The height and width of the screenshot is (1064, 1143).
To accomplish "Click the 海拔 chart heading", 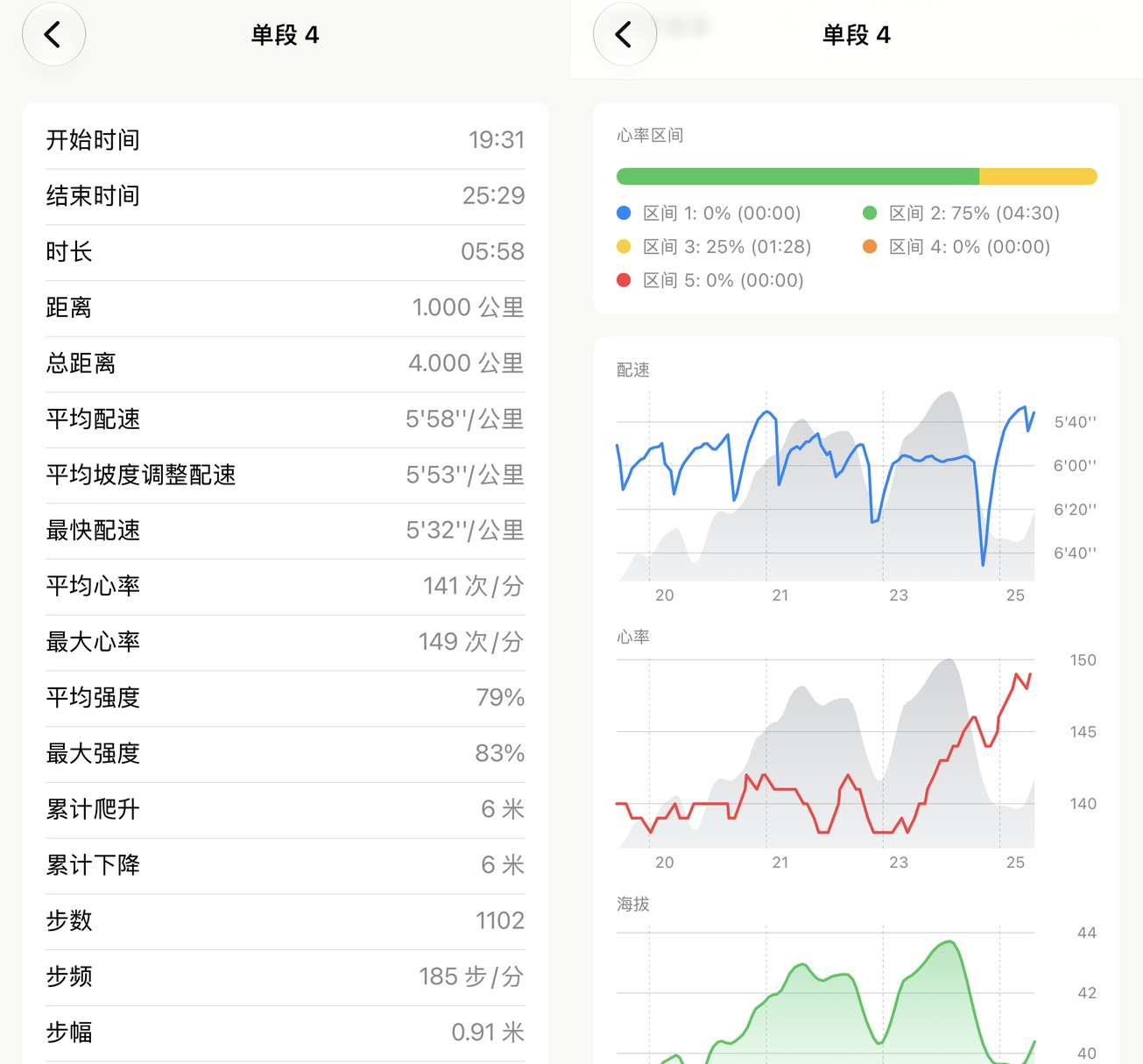I will click(633, 905).
